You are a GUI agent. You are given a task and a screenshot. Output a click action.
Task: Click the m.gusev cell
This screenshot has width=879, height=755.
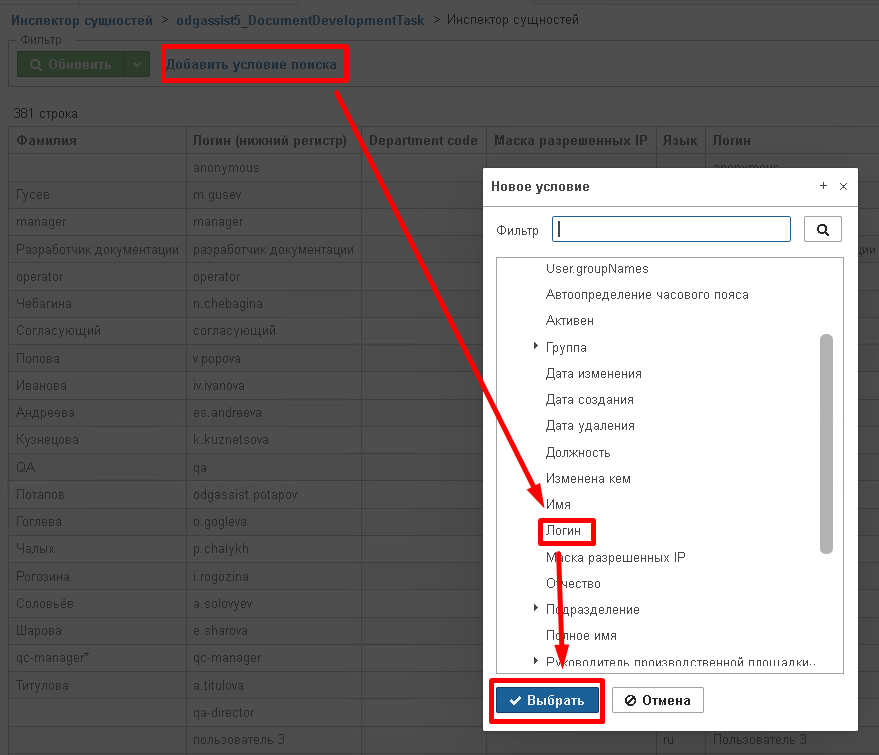[x=274, y=194]
